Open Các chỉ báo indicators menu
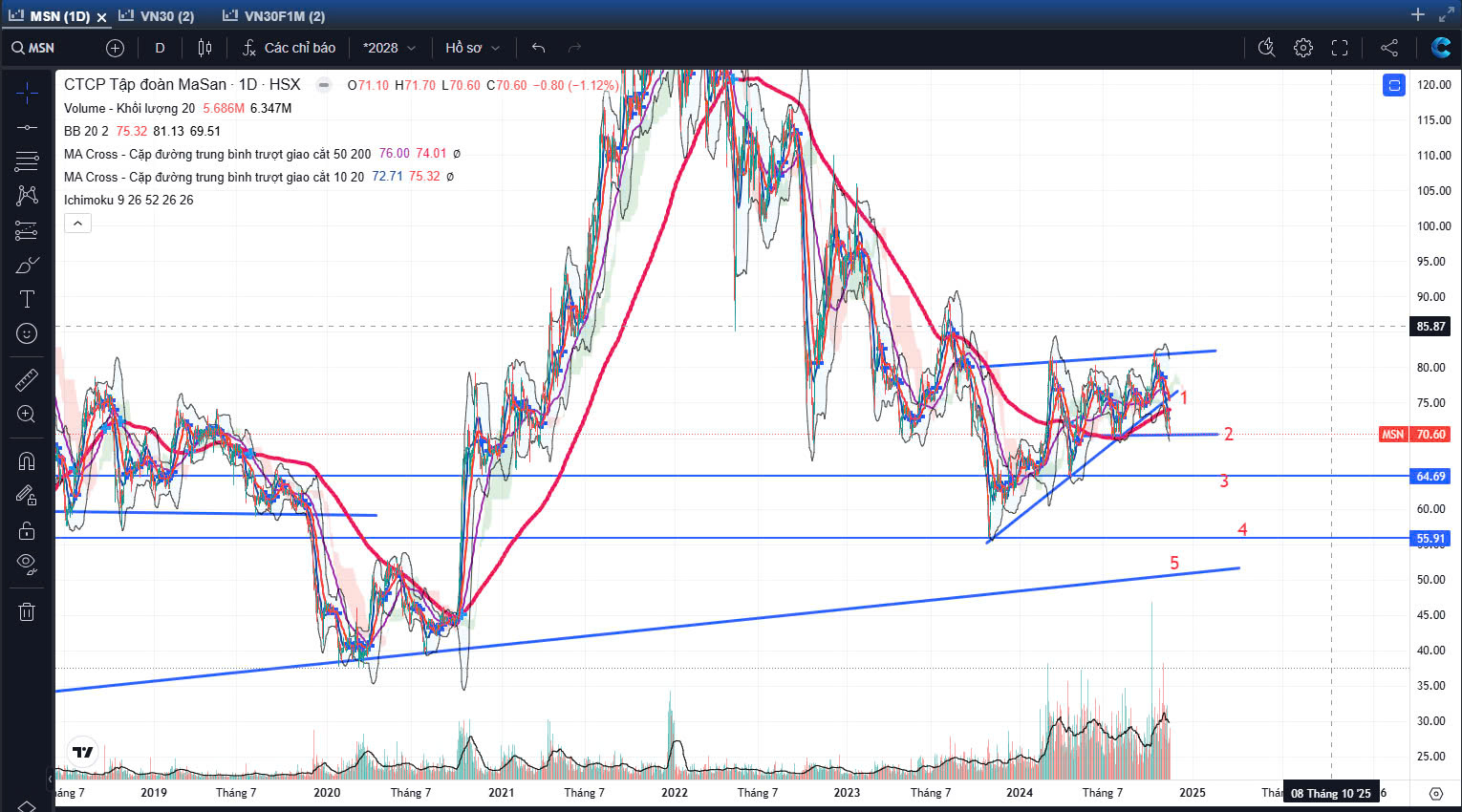 tap(289, 48)
